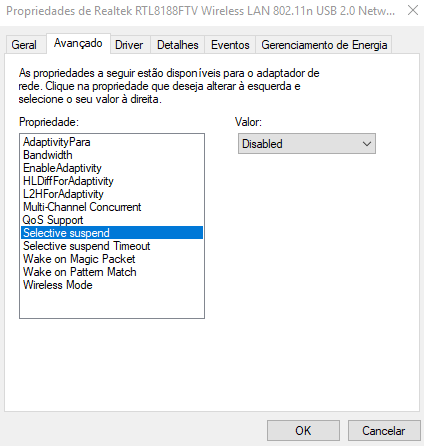This screenshot has height=446, width=424.
Task: Confirm changes with the OK button
Action: (x=303, y=431)
